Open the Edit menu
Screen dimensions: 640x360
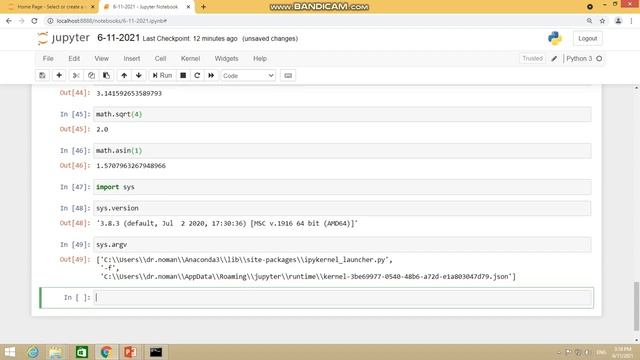pos(74,58)
